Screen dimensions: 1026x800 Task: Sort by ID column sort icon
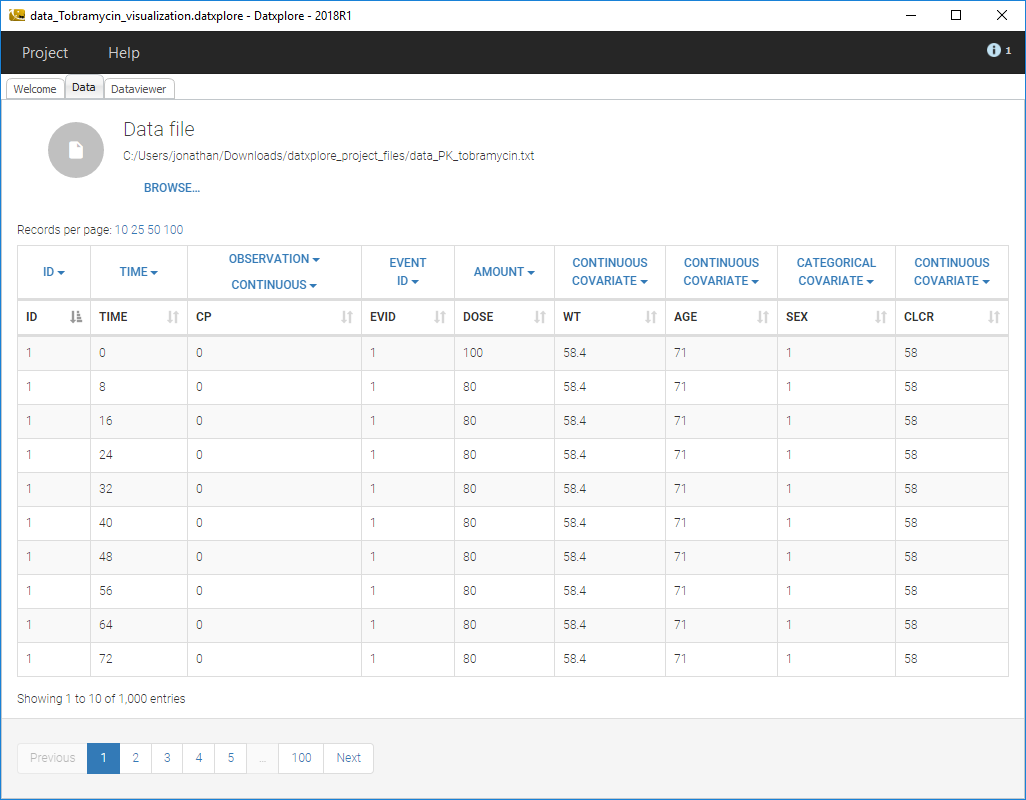pos(76,317)
